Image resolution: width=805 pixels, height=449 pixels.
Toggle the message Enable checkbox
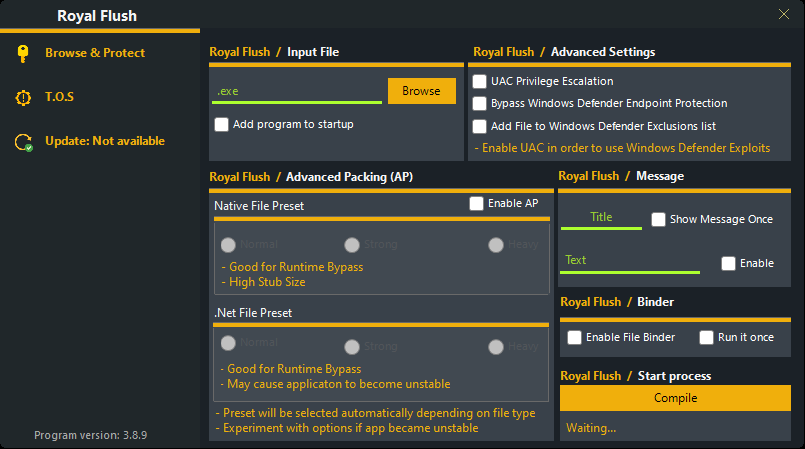pos(728,263)
